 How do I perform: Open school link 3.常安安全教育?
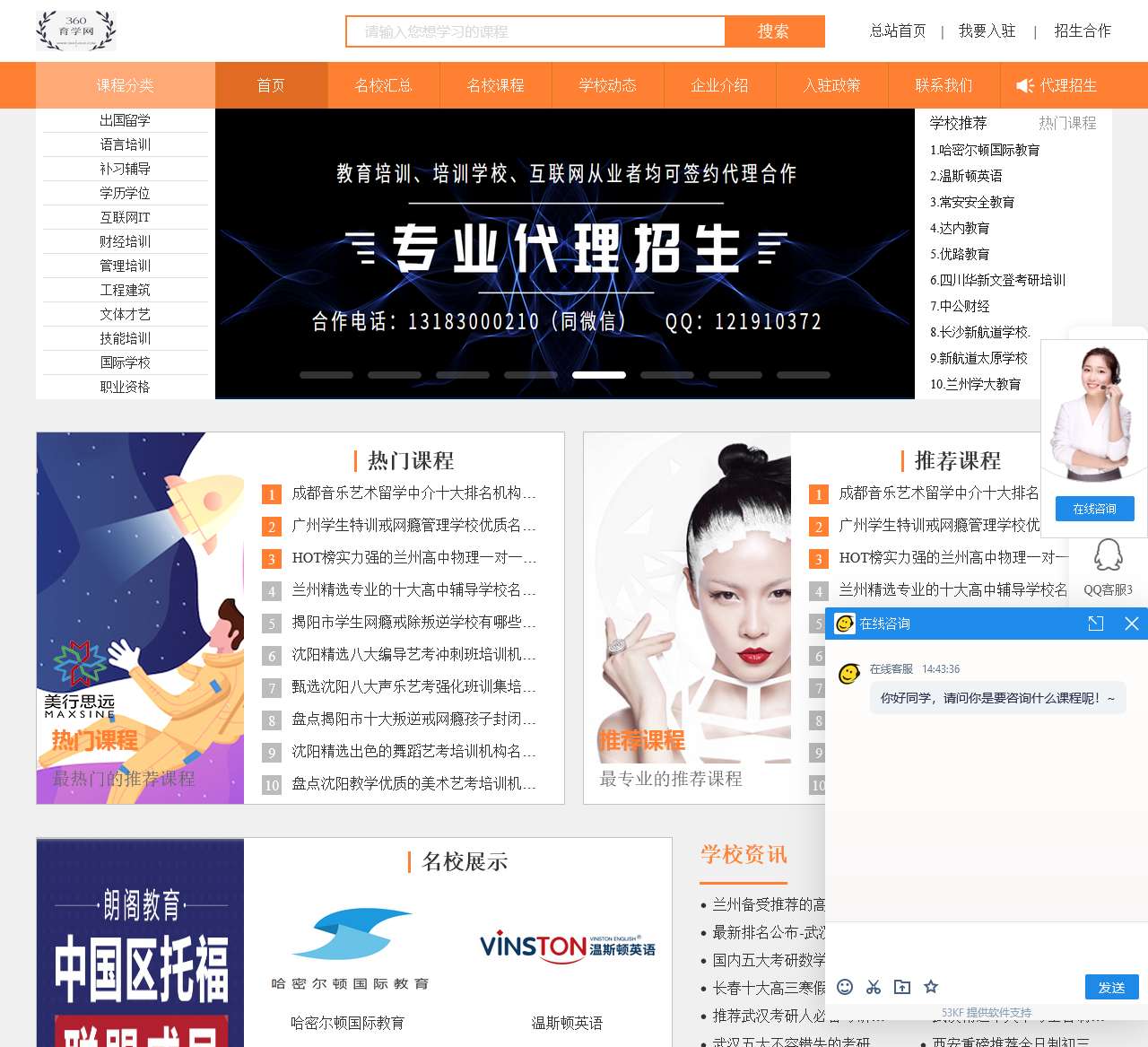(972, 202)
